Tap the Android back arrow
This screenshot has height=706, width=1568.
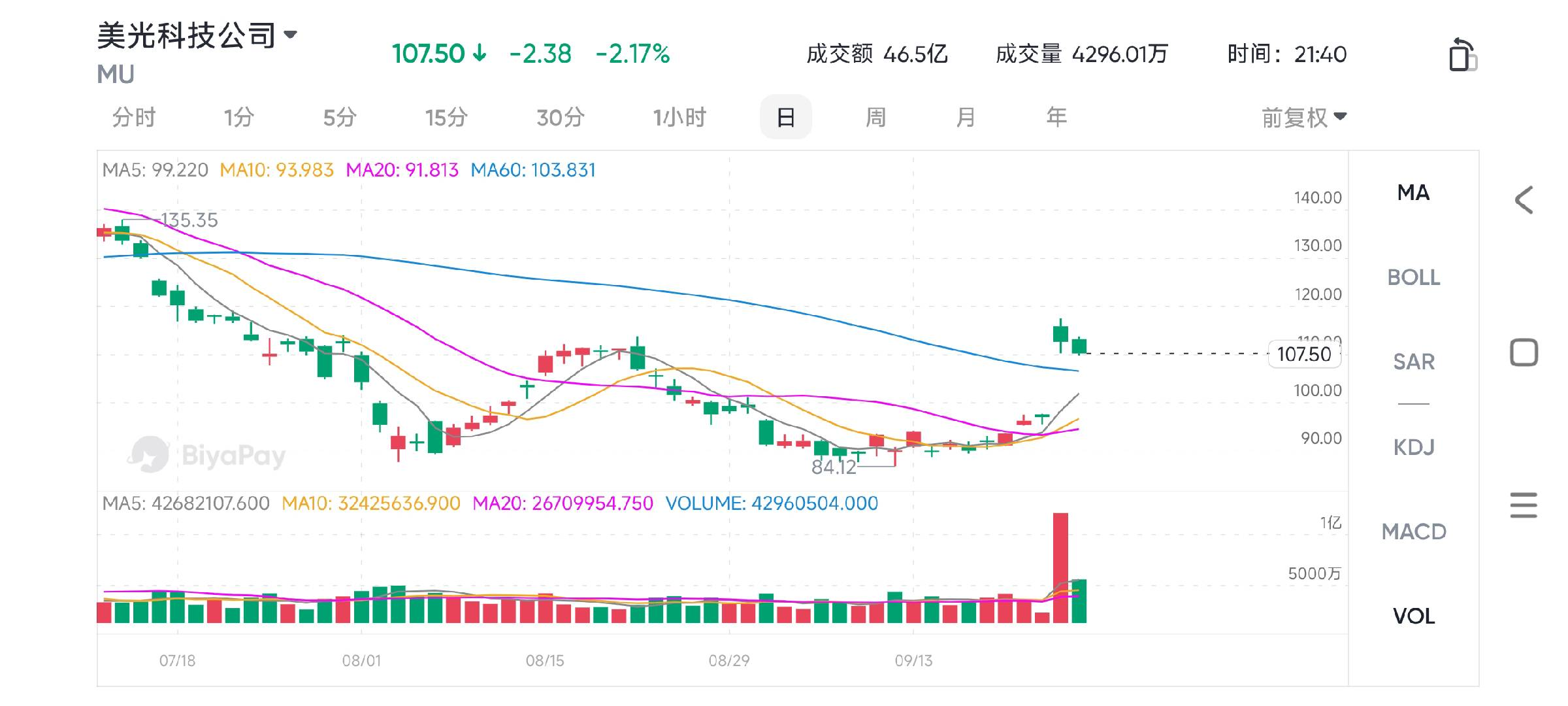pos(1524,200)
